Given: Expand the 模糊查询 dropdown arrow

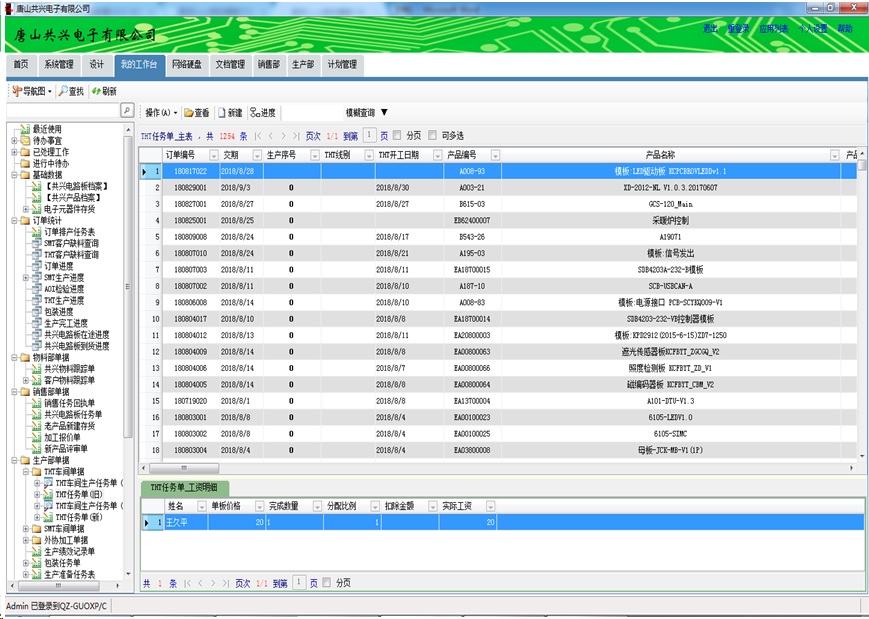Looking at the screenshot, I should pyautogui.click(x=384, y=113).
